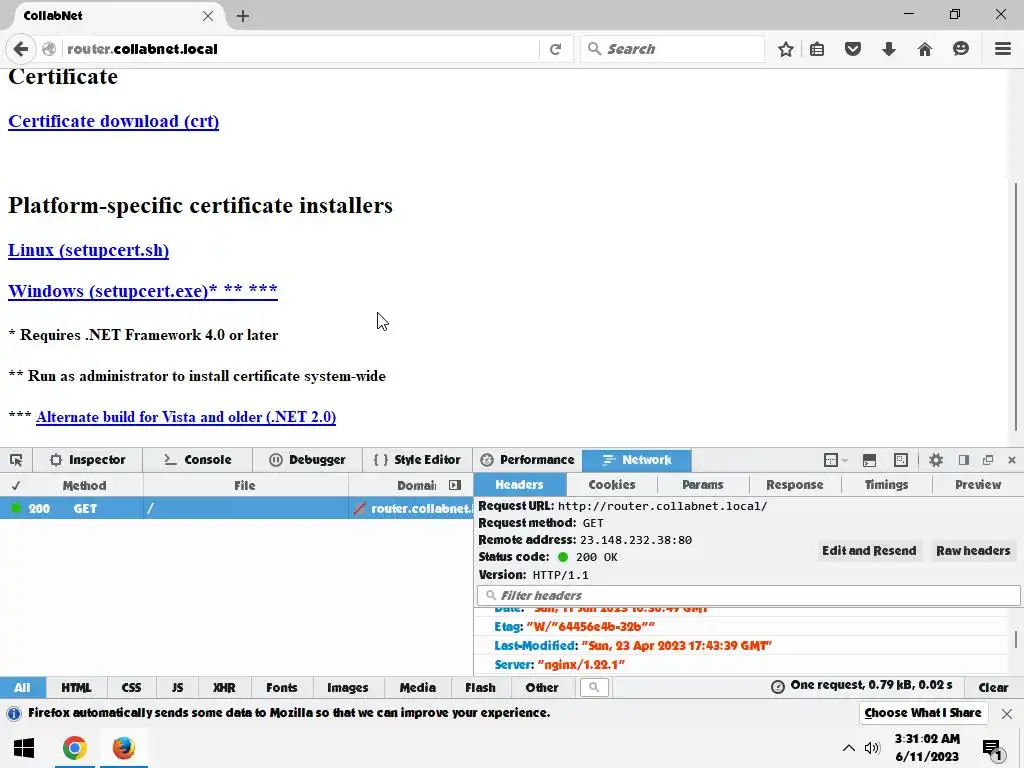Open Certificate download (crt) link
This screenshot has width=1024, height=768.
[x=114, y=121]
